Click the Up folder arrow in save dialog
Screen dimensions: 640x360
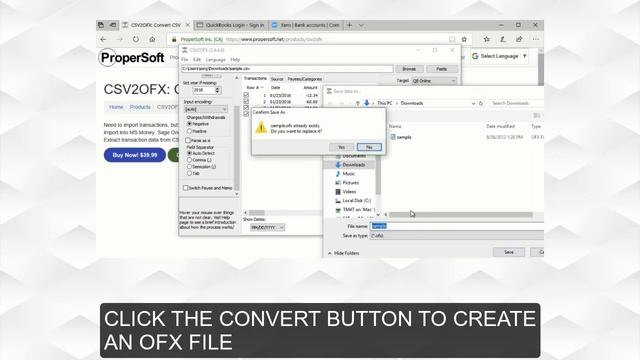[x=358, y=103]
